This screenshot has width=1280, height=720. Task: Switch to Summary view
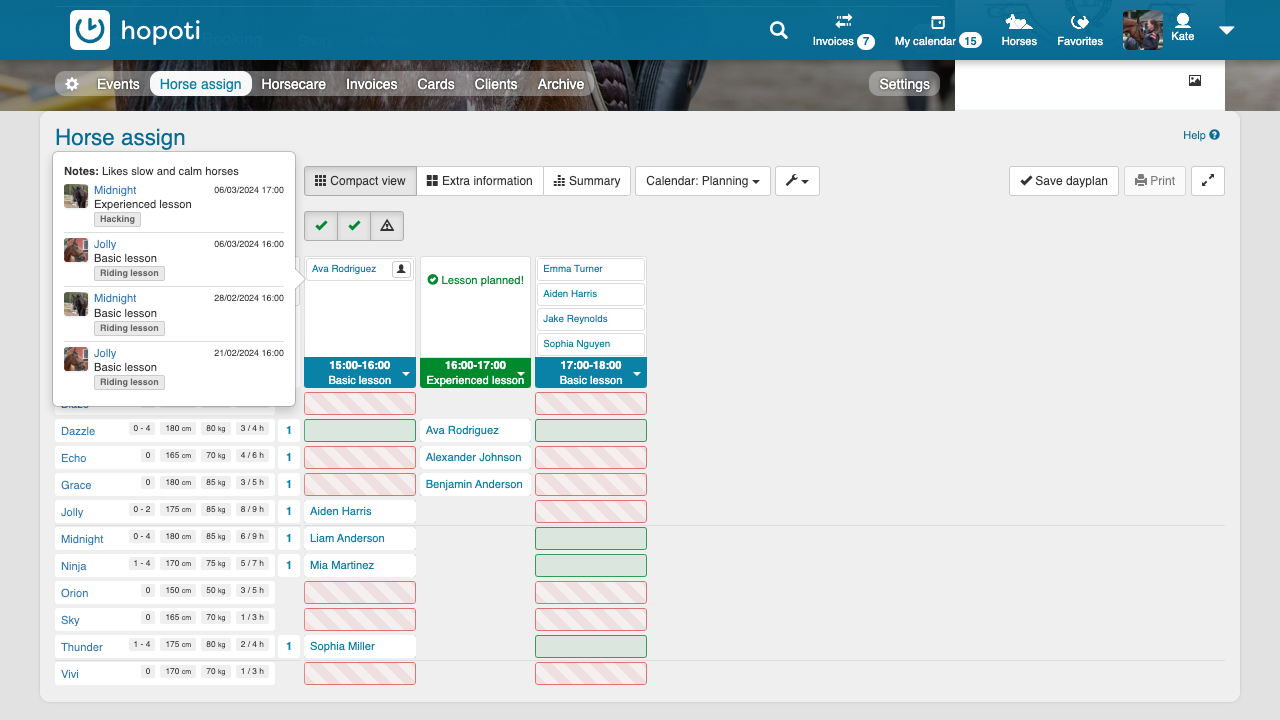(x=587, y=181)
